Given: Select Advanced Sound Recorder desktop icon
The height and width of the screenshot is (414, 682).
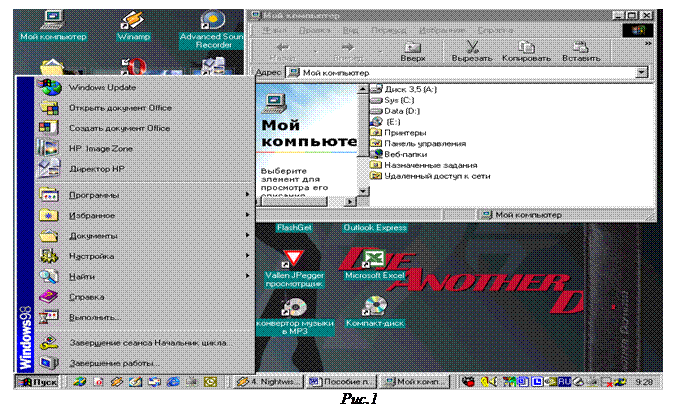Looking at the screenshot, I should click(x=212, y=30).
